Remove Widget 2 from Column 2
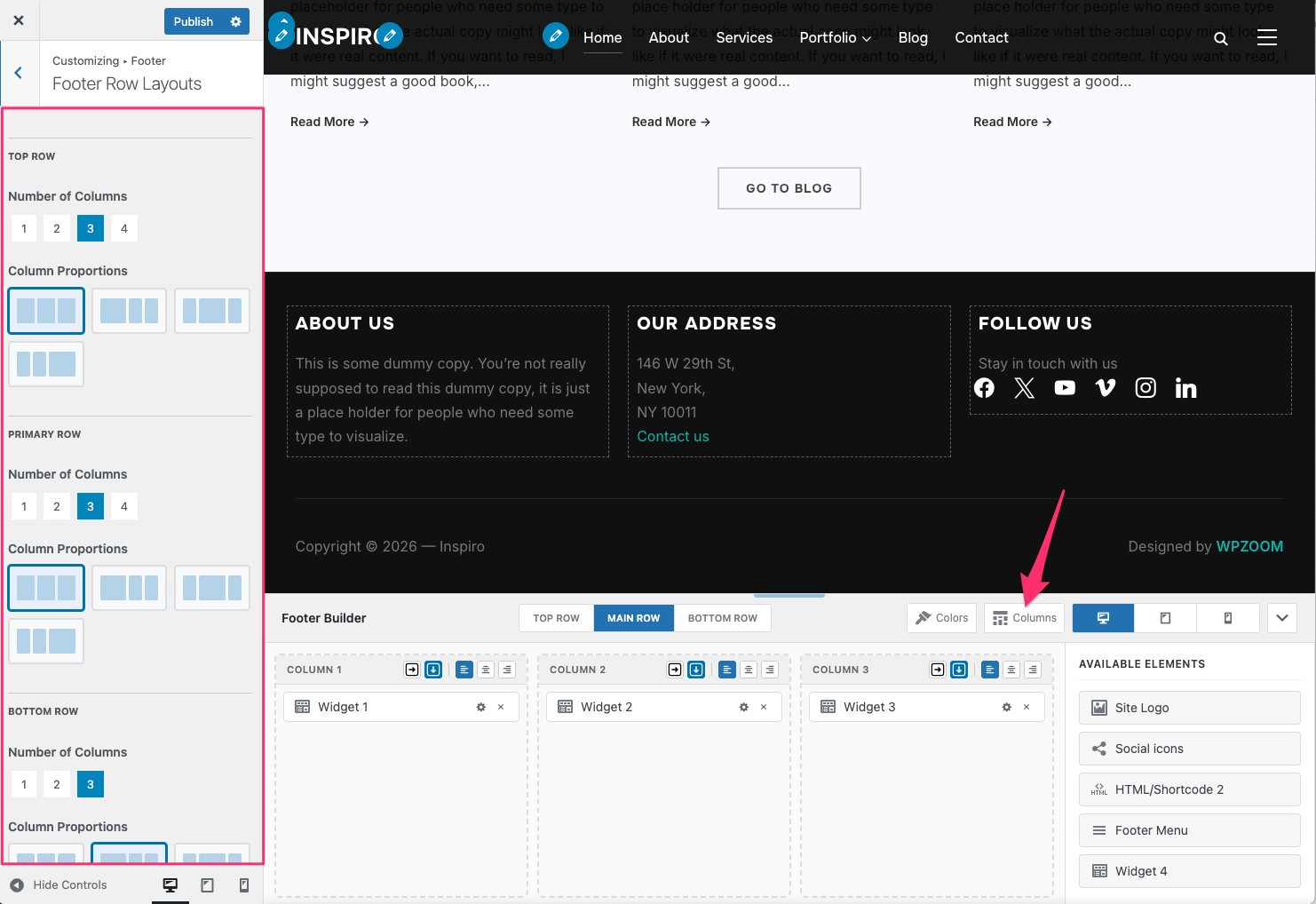The width and height of the screenshot is (1316, 904). click(764, 707)
